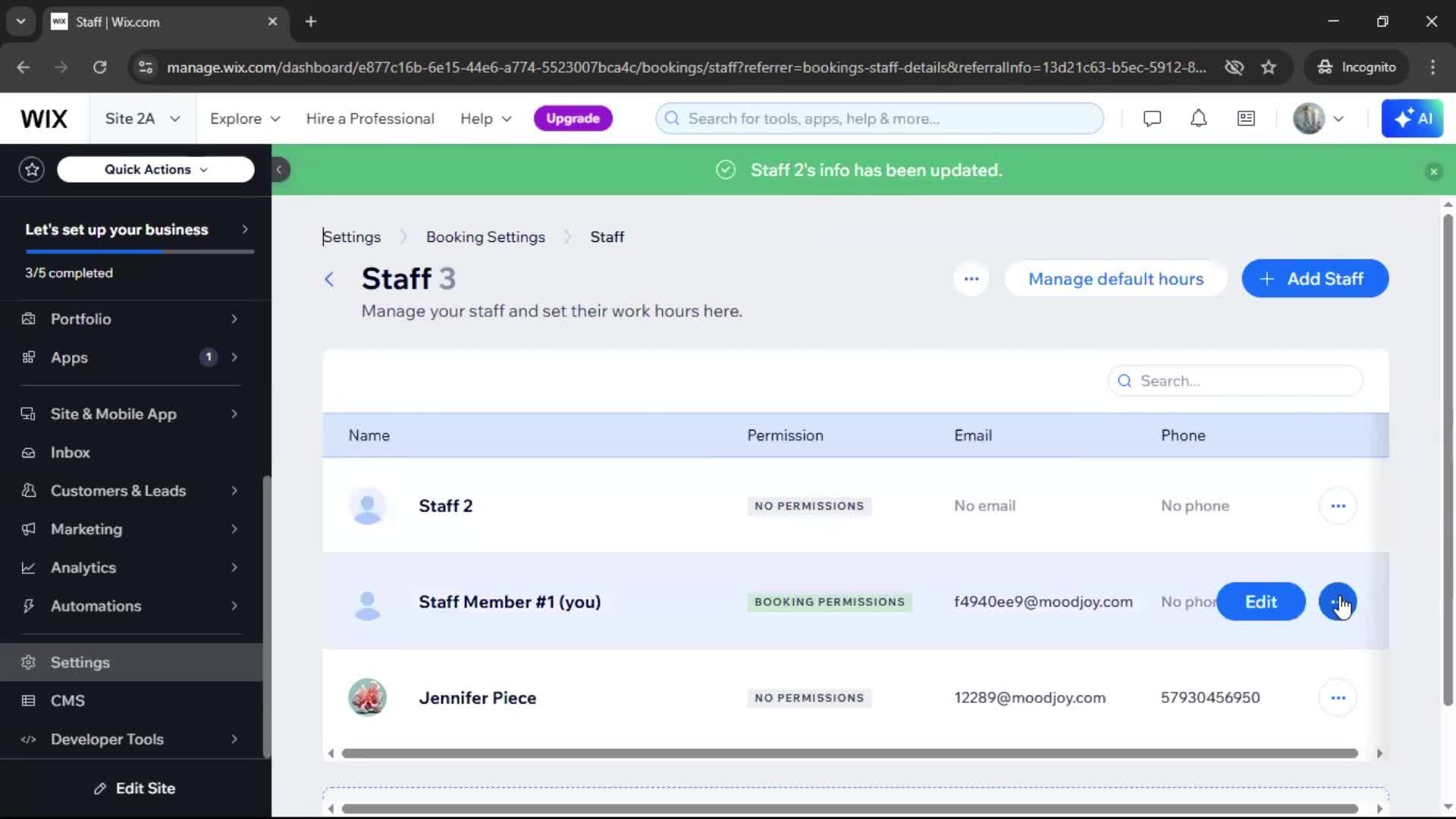Expand Site & Mobile App section
The height and width of the screenshot is (819, 1456).
[x=130, y=414]
